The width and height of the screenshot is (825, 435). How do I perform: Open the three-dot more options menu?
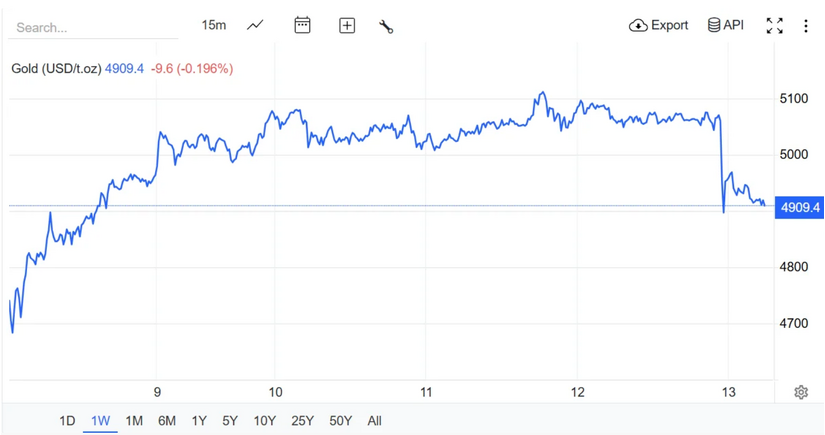point(806,26)
